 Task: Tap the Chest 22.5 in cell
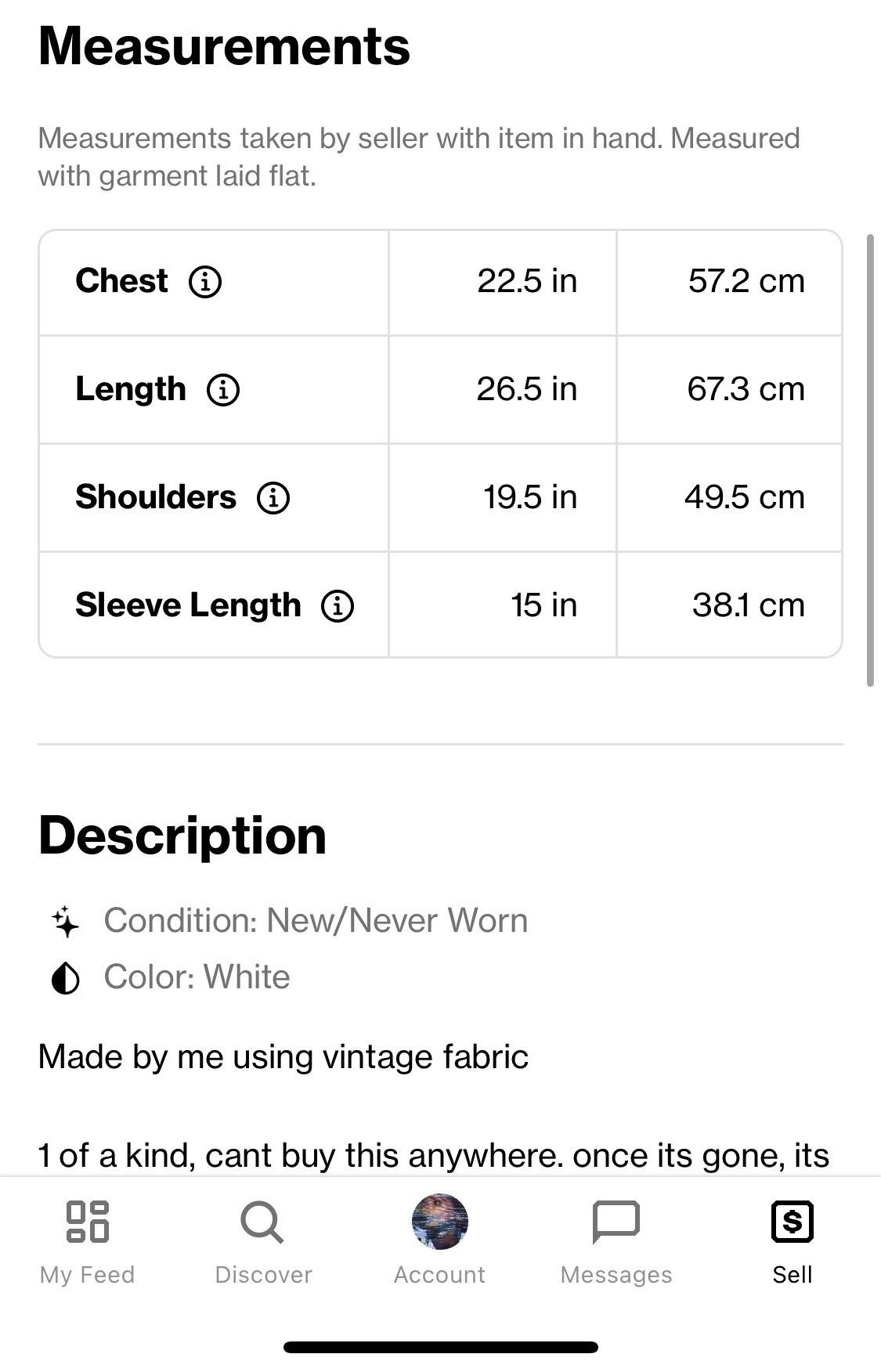(x=503, y=283)
